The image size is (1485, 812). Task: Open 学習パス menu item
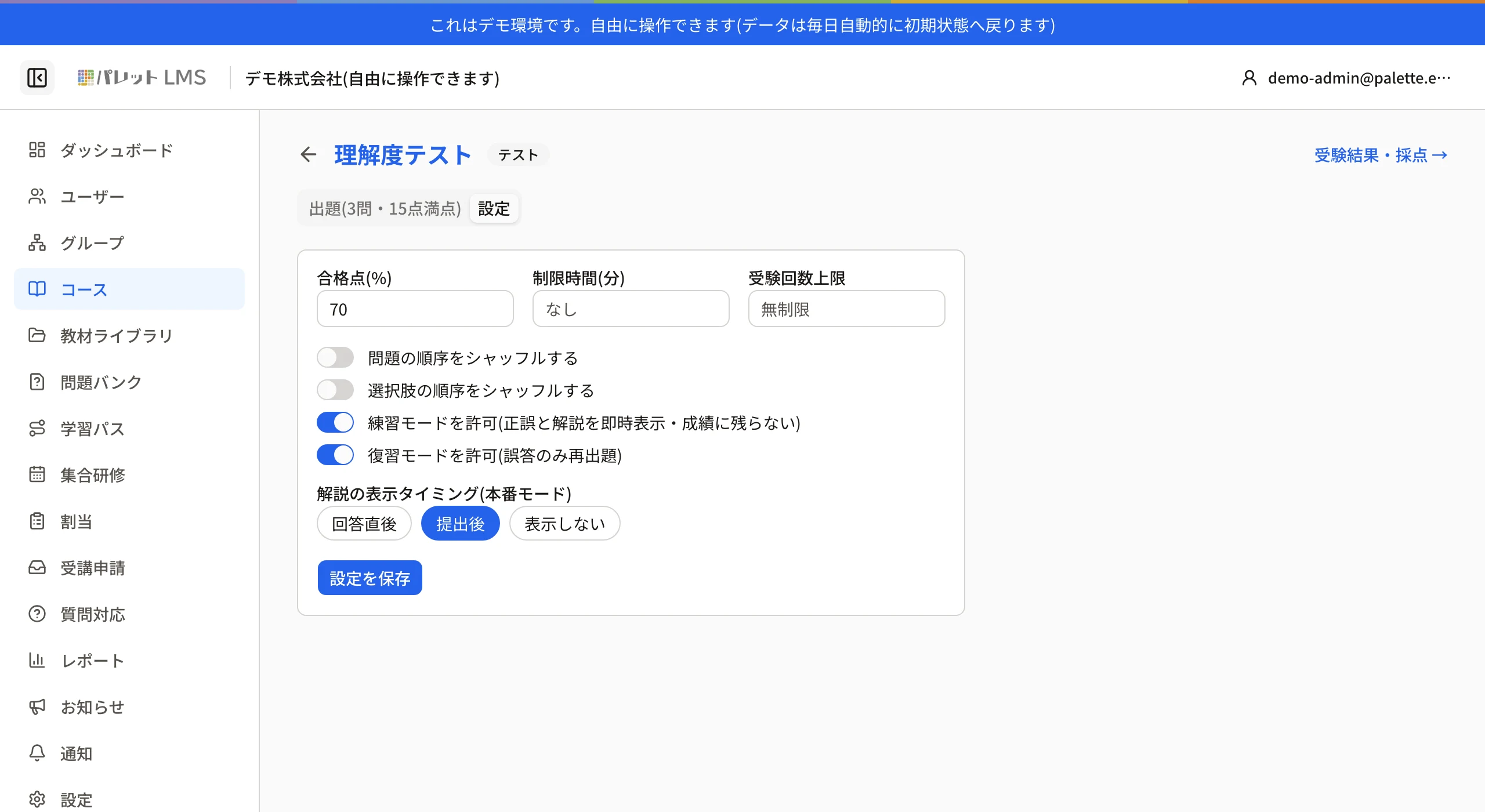(129, 428)
